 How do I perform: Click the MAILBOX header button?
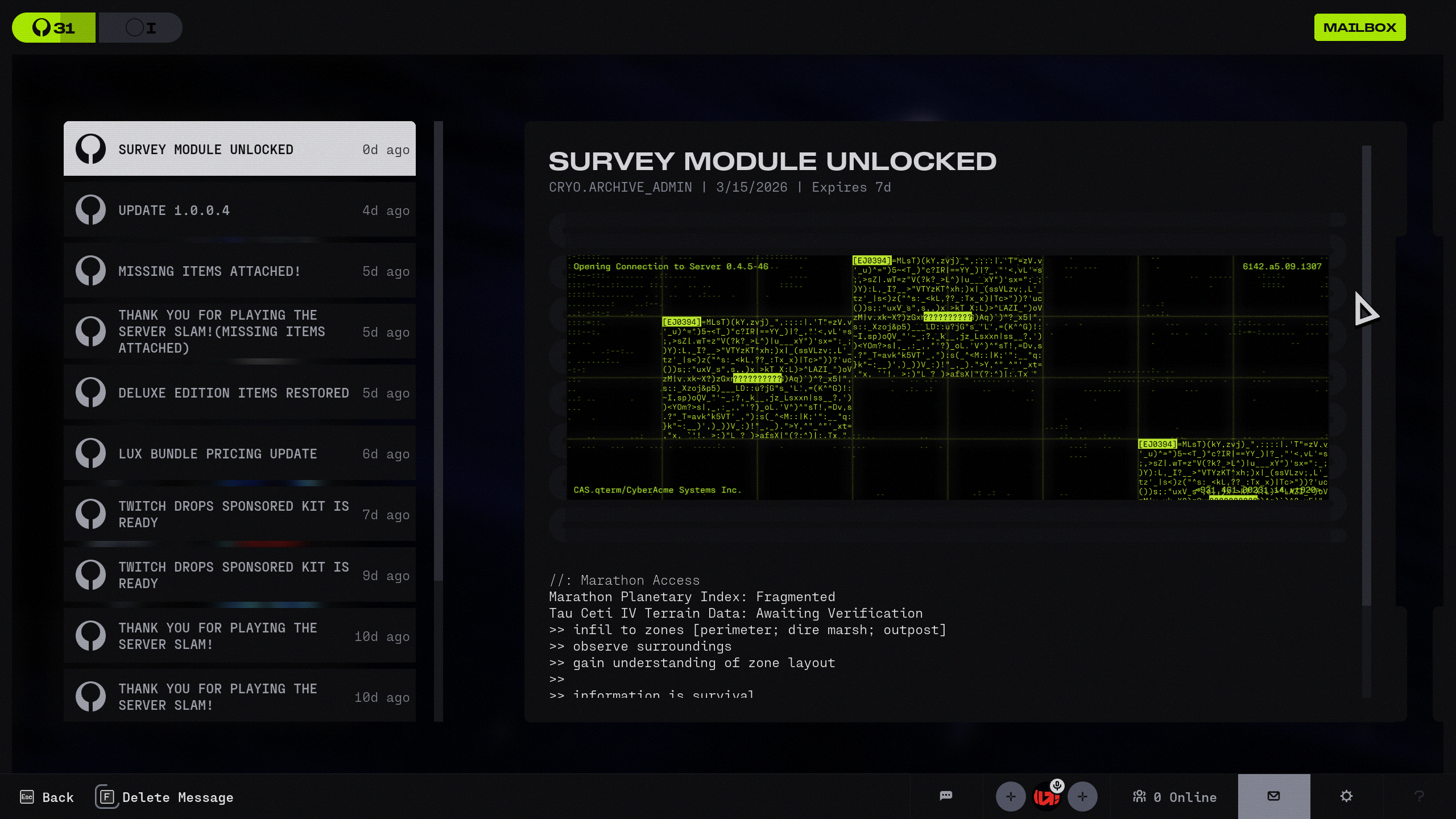[x=1359, y=27]
